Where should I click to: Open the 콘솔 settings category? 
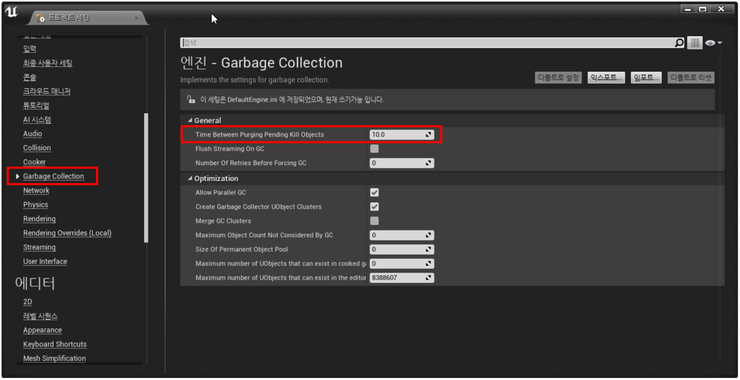coord(30,77)
